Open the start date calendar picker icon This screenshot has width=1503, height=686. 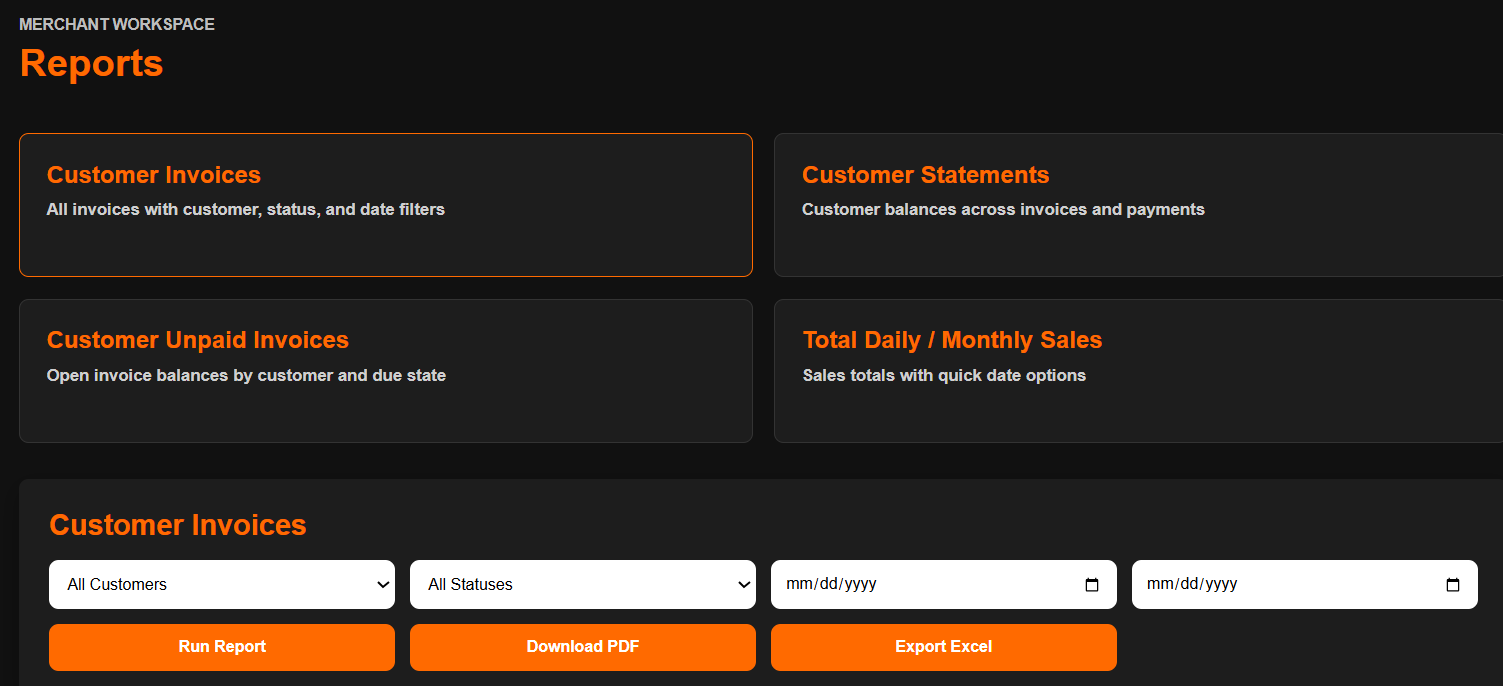1091,584
